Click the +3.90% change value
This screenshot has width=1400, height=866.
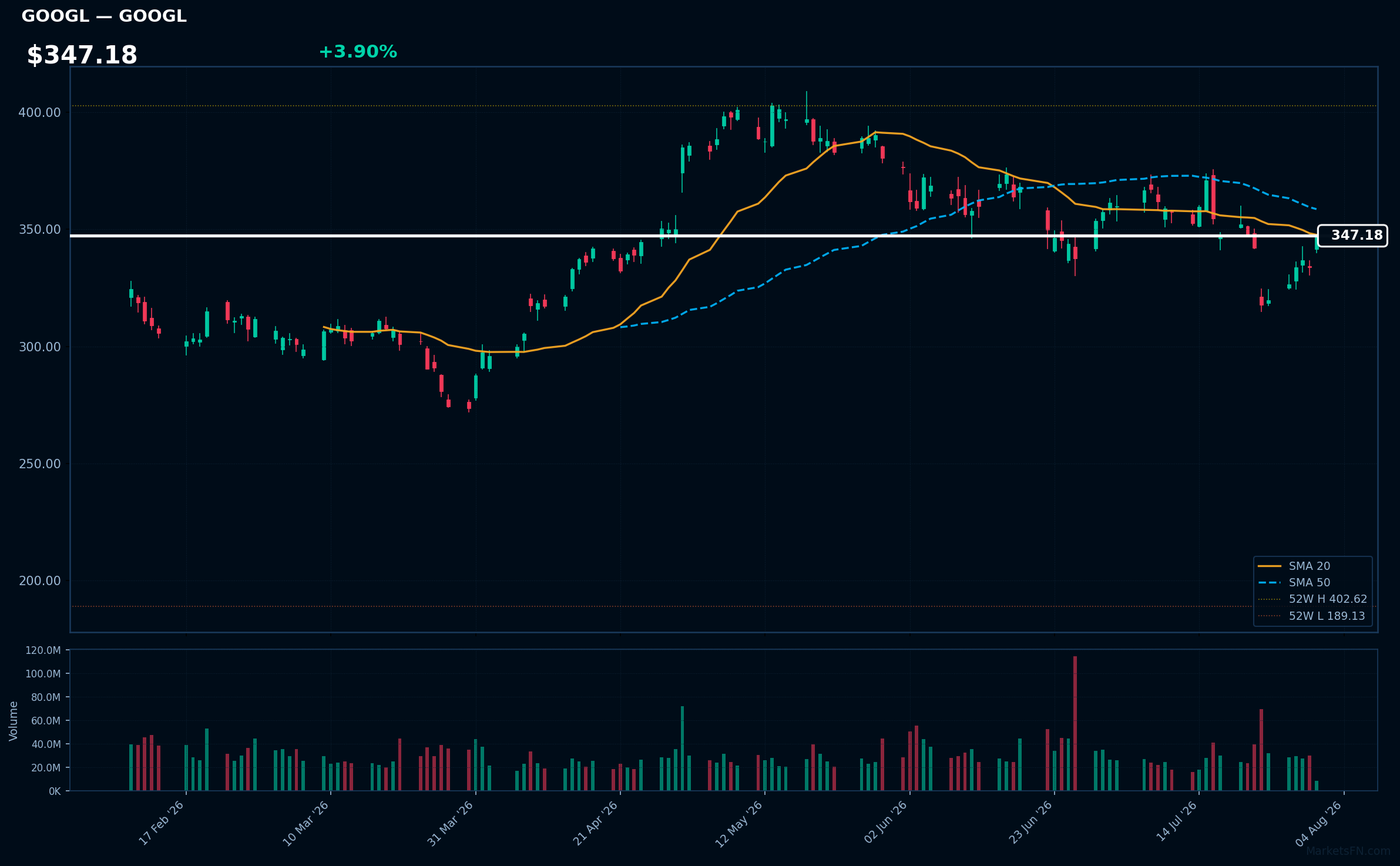point(358,52)
